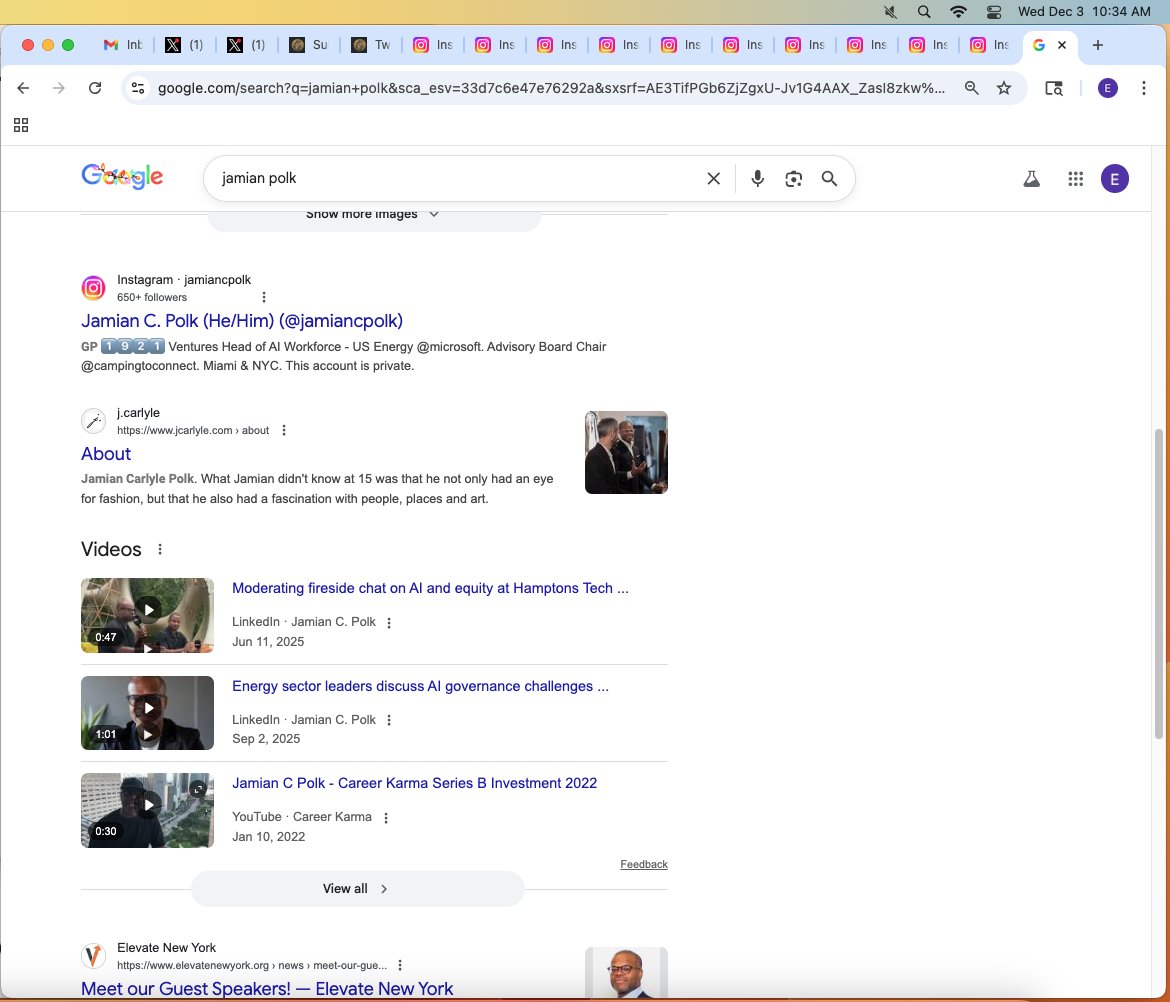Click the '650+ followers' text
The width and height of the screenshot is (1170, 1002).
tap(152, 297)
